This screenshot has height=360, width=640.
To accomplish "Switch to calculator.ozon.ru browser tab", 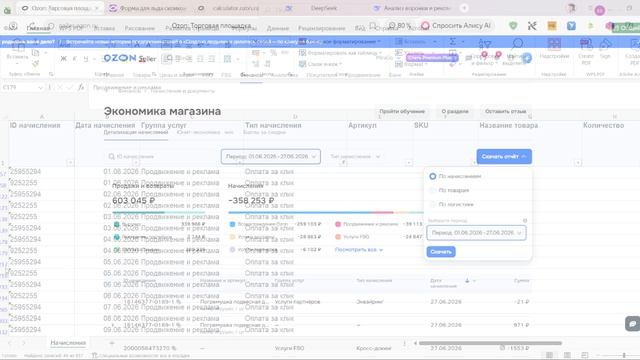I will point(236,8).
